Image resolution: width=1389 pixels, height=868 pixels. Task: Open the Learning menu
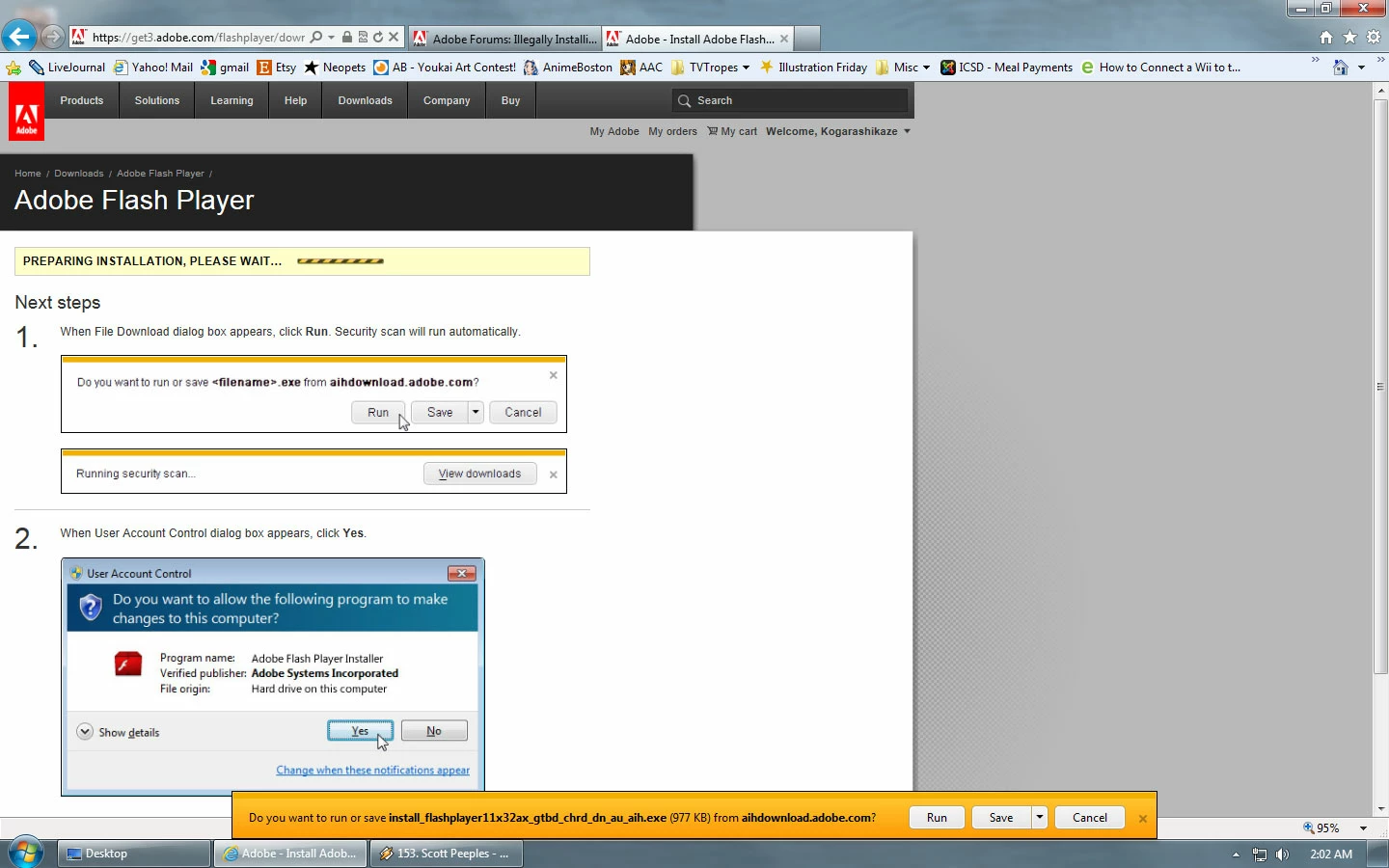[231, 100]
